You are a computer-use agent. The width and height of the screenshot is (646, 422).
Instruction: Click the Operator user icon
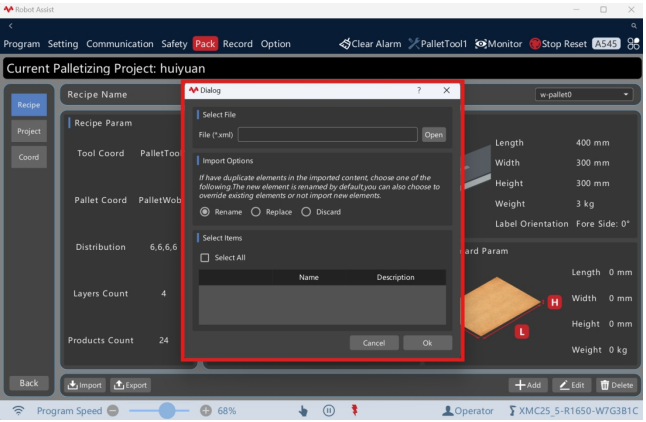447,410
